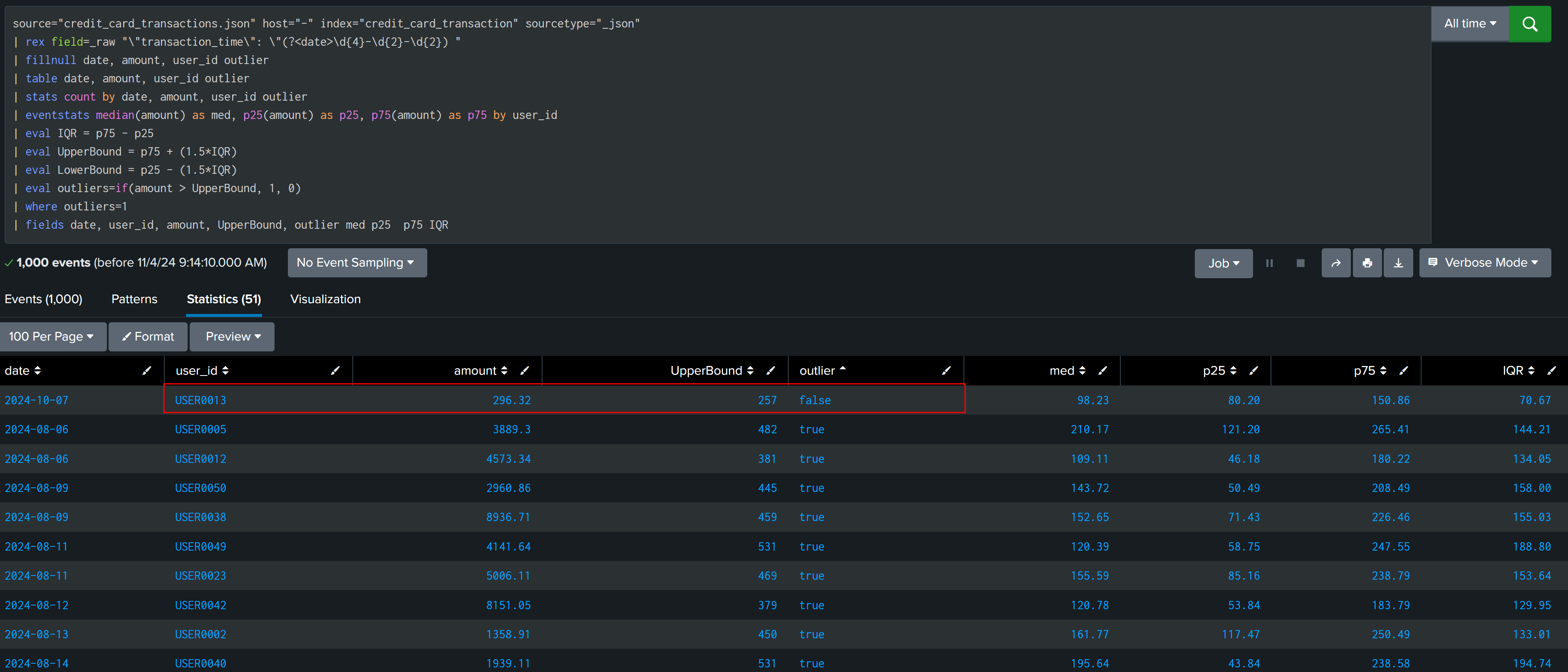1568x672 pixels.
Task: Click the USER0013 user_id link
Action: pos(200,400)
